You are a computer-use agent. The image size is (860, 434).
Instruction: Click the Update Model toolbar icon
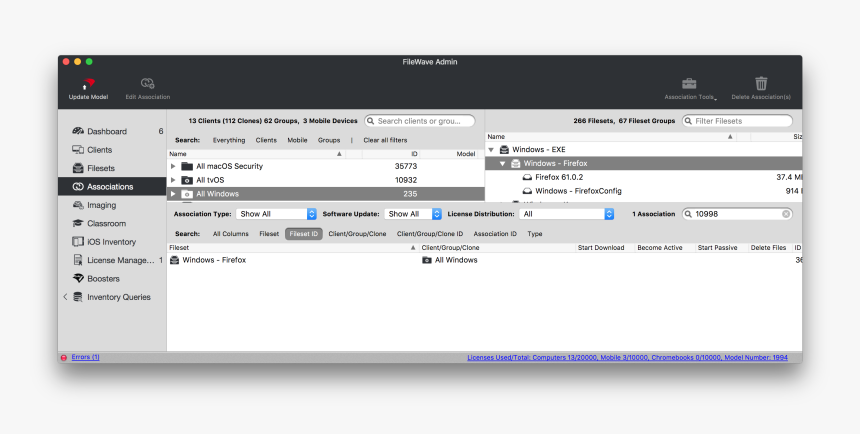[88, 84]
